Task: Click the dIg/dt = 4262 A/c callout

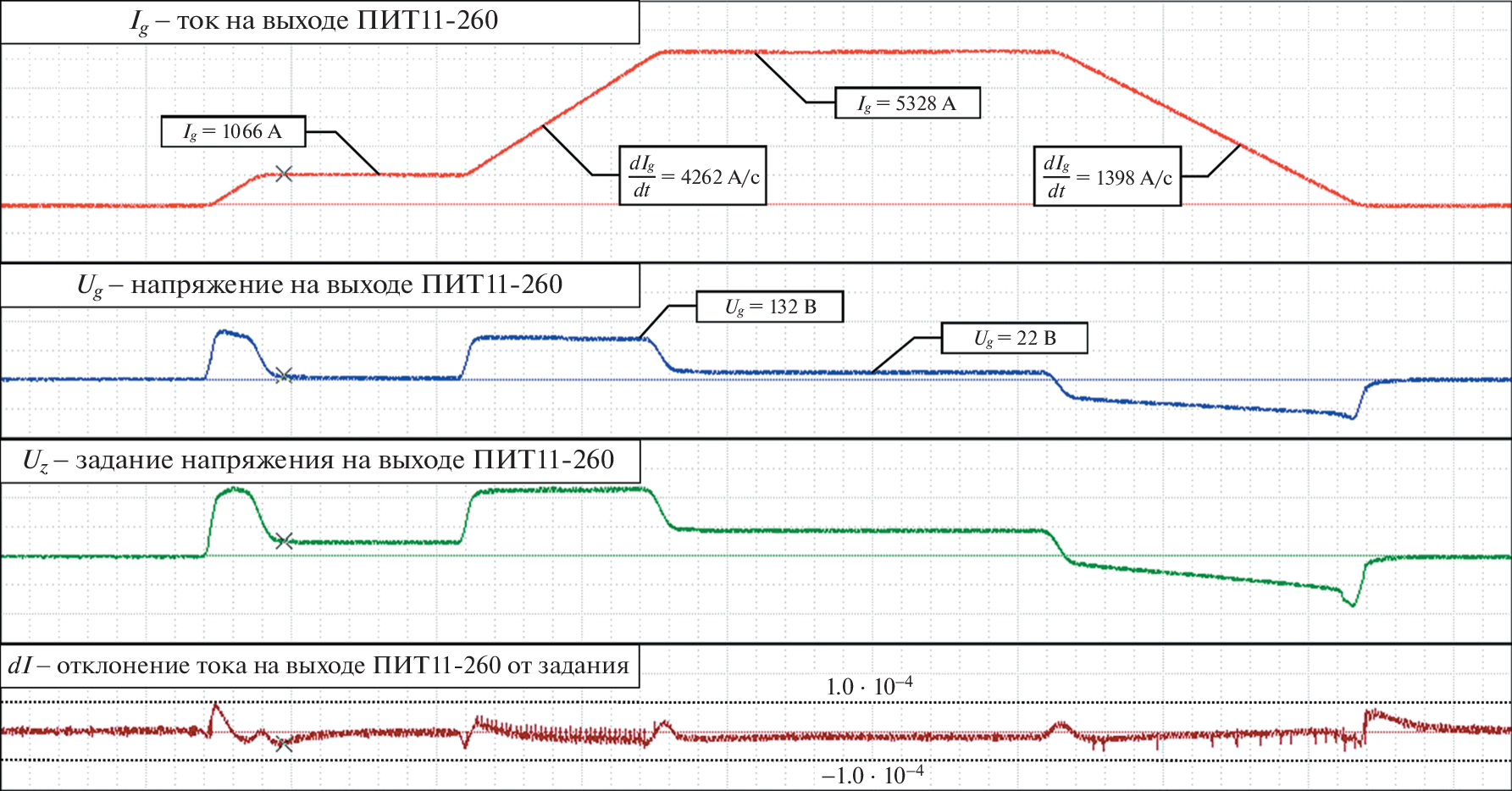Action: coord(693,176)
